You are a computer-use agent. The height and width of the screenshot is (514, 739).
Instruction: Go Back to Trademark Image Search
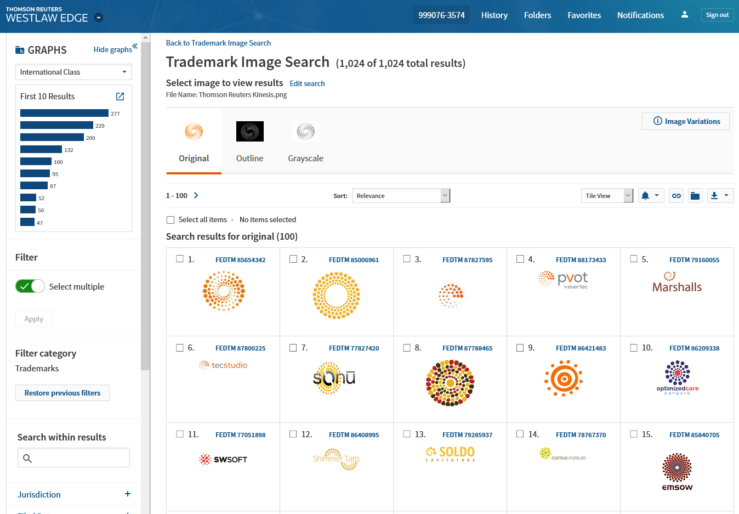click(x=218, y=43)
